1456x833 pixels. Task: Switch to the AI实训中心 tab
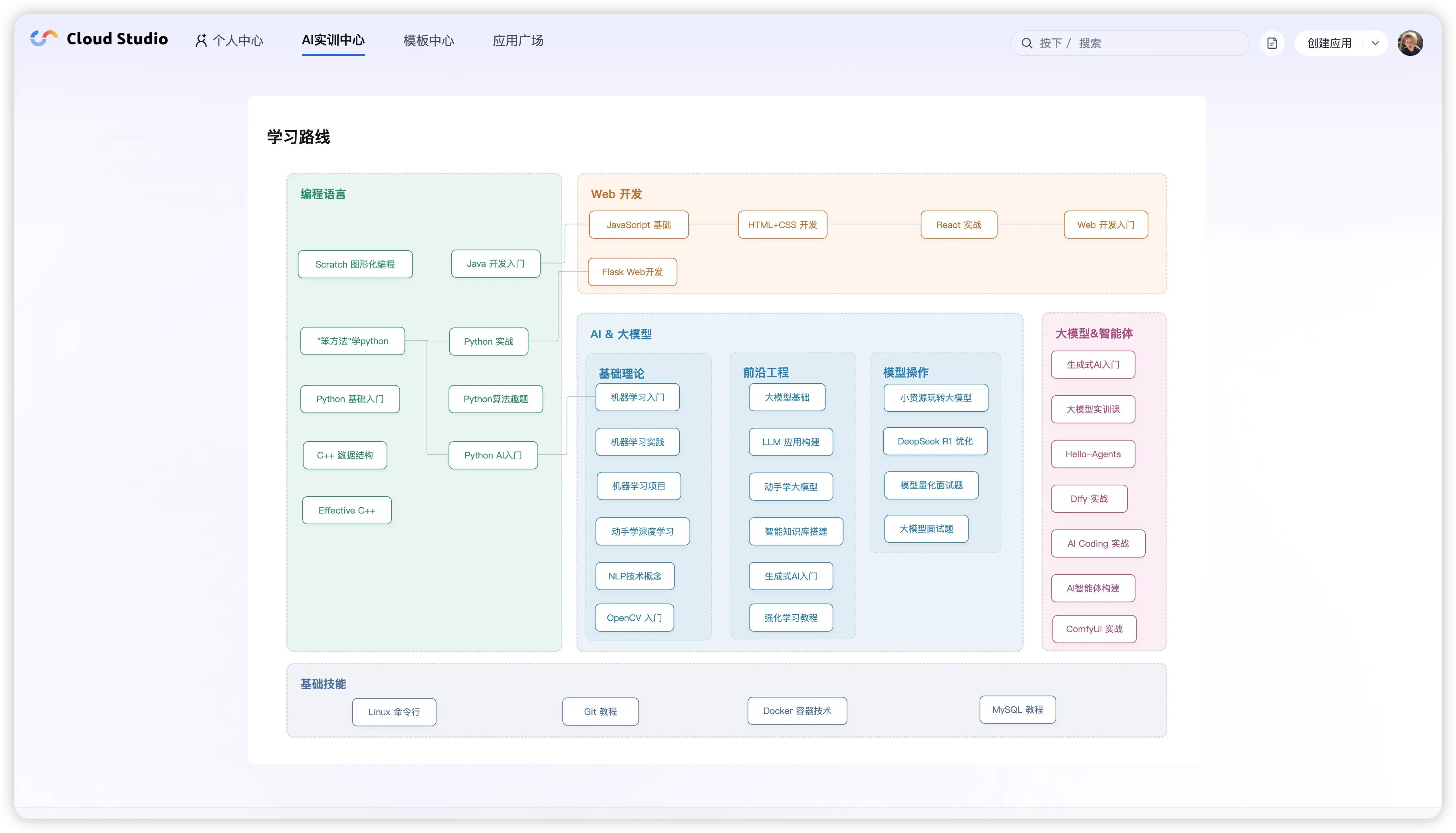pos(333,40)
